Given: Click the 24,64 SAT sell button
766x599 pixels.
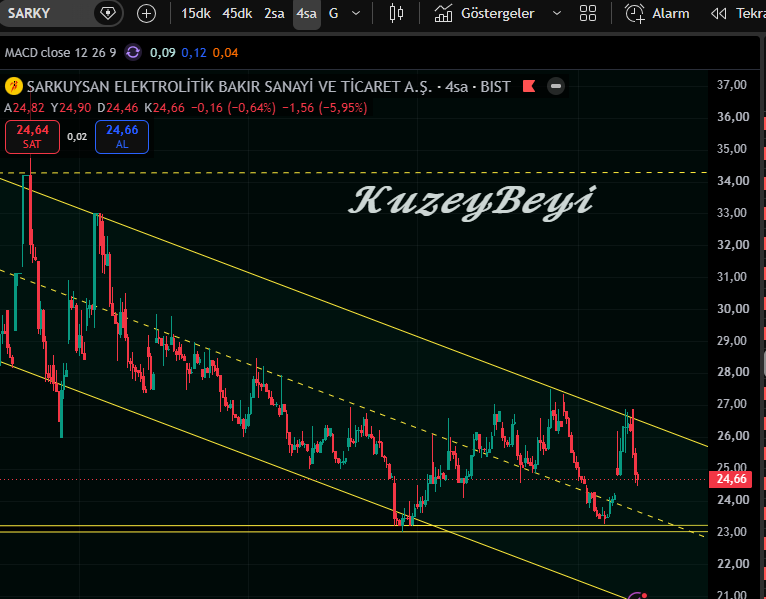Looking at the screenshot, I should [32, 137].
